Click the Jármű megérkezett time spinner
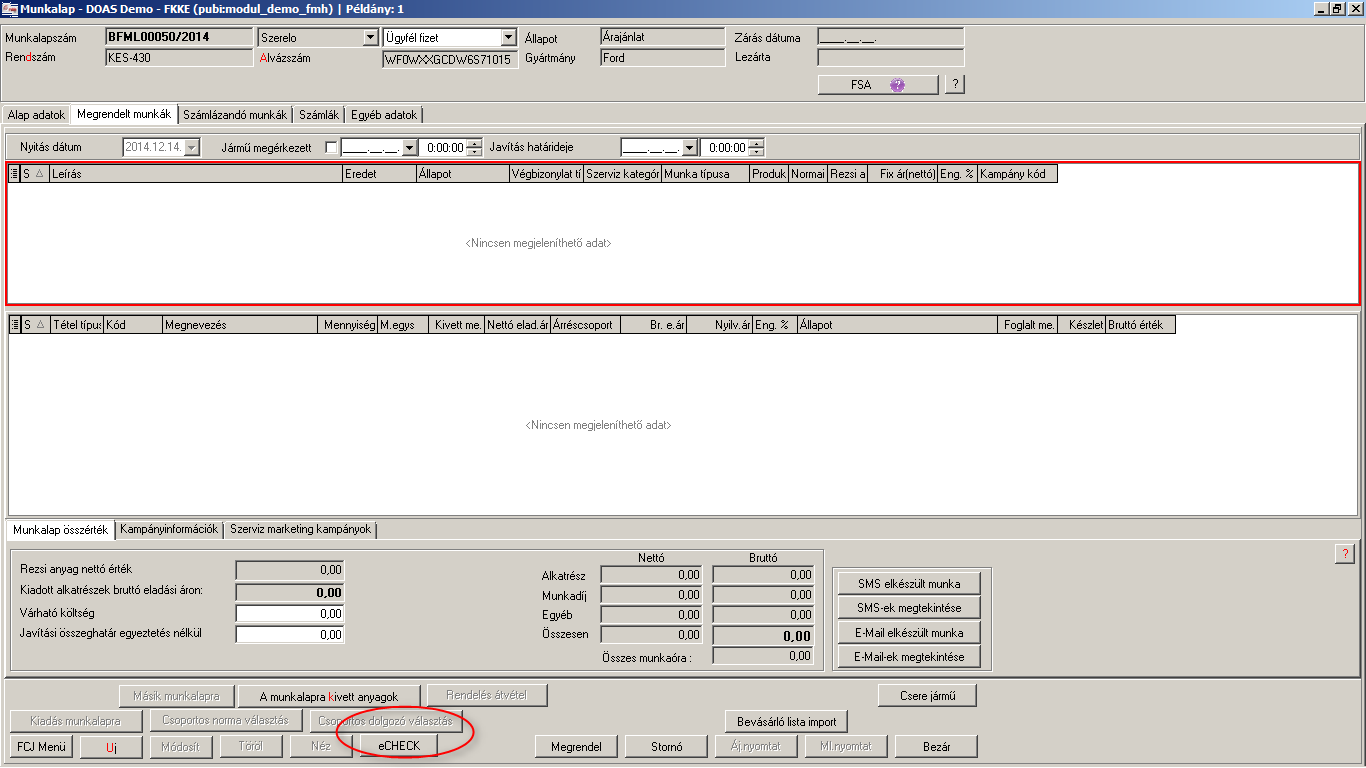This screenshot has width=1366, height=768. [475, 148]
